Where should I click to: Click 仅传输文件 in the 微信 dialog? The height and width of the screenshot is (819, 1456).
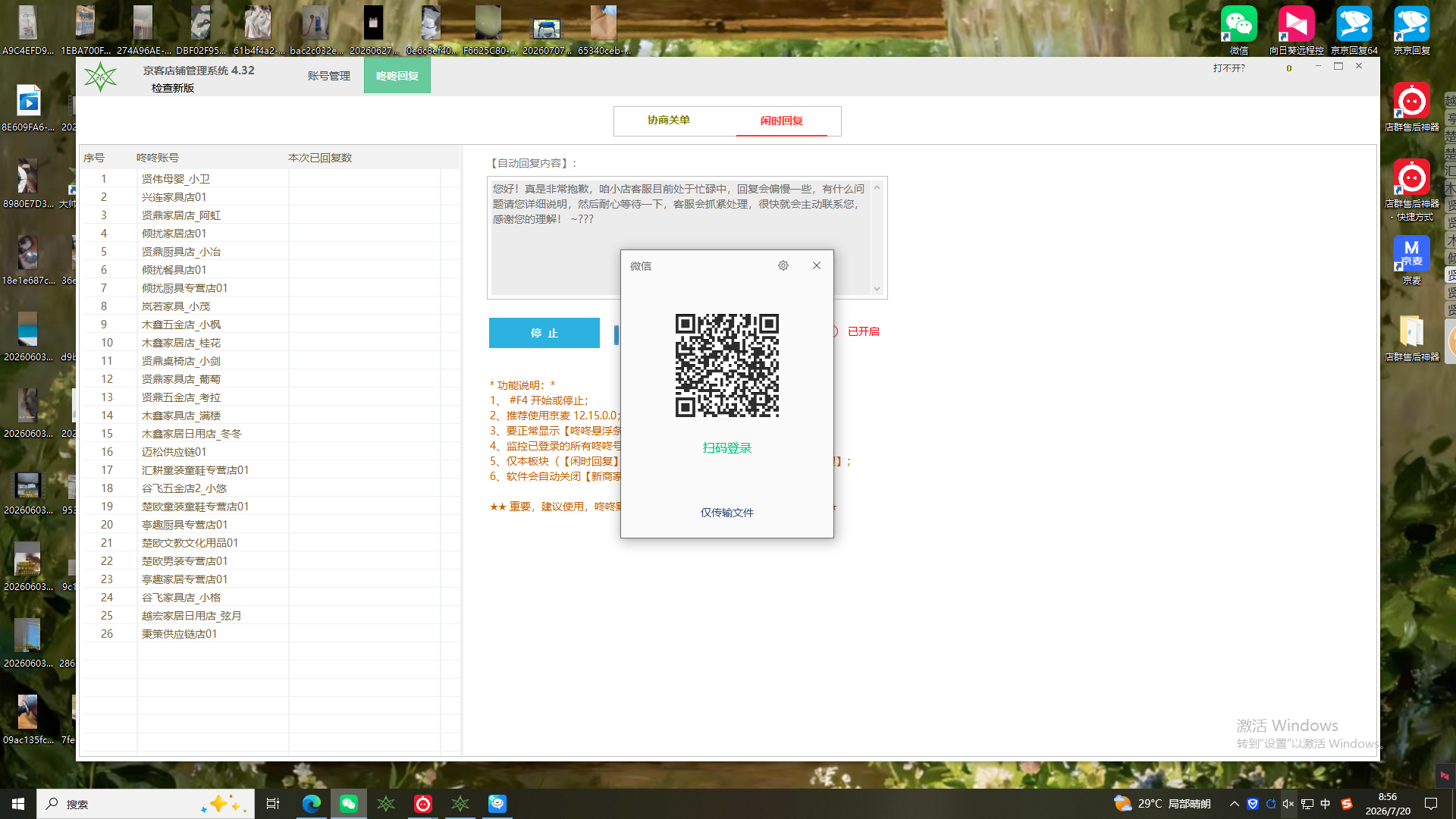click(x=727, y=513)
